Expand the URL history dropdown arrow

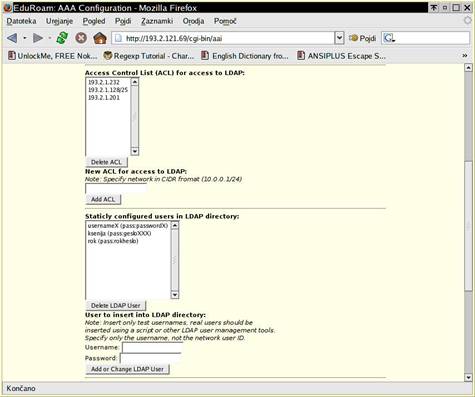(x=339, y=38)
